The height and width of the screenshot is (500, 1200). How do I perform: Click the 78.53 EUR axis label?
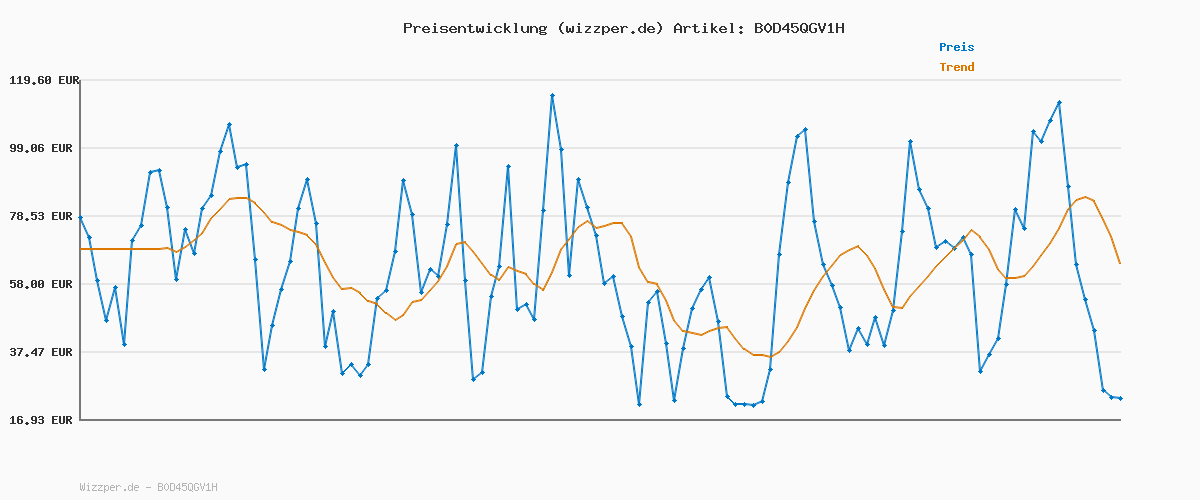pyautogui.click(x=42, y=216)
